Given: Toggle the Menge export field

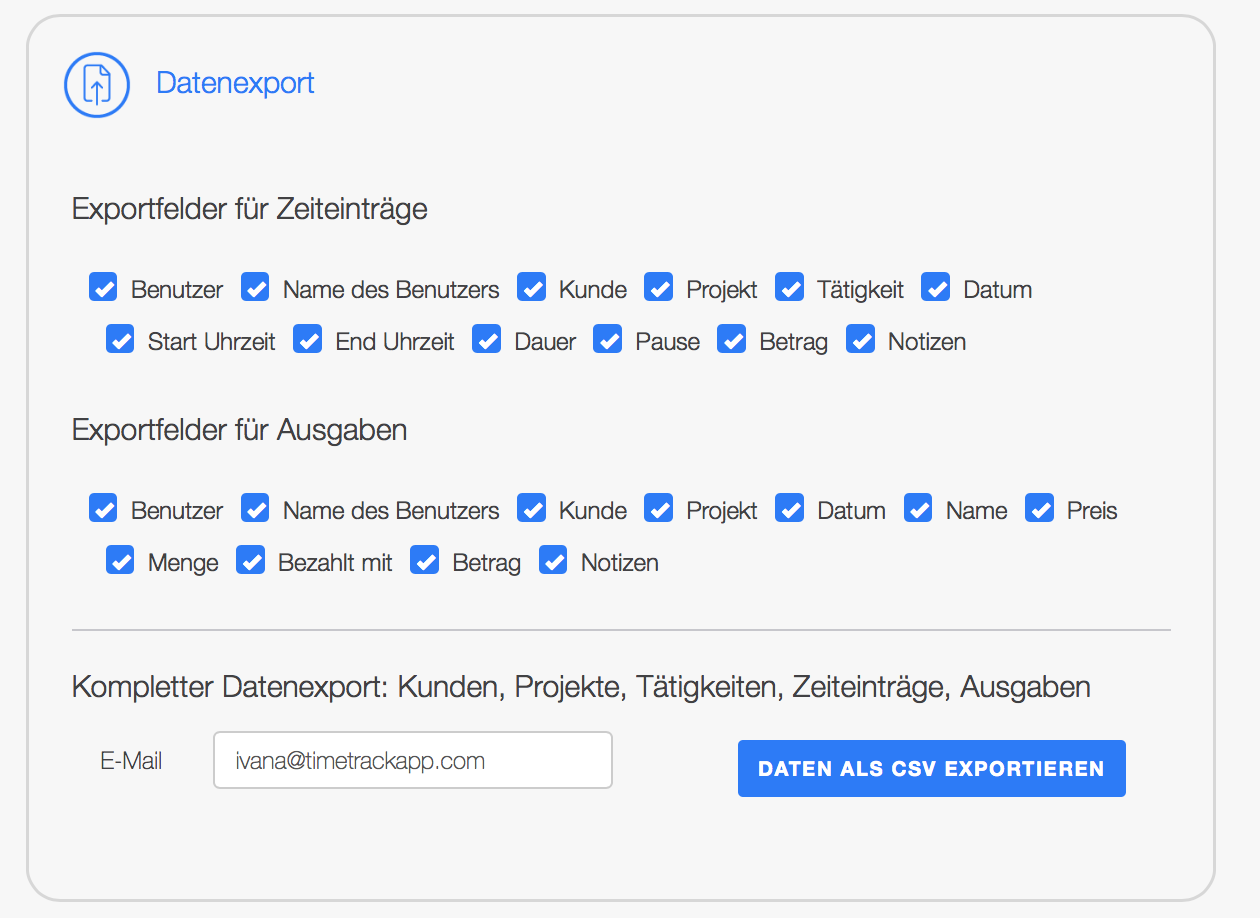Looking at the screenshot, I should point(121,560).
